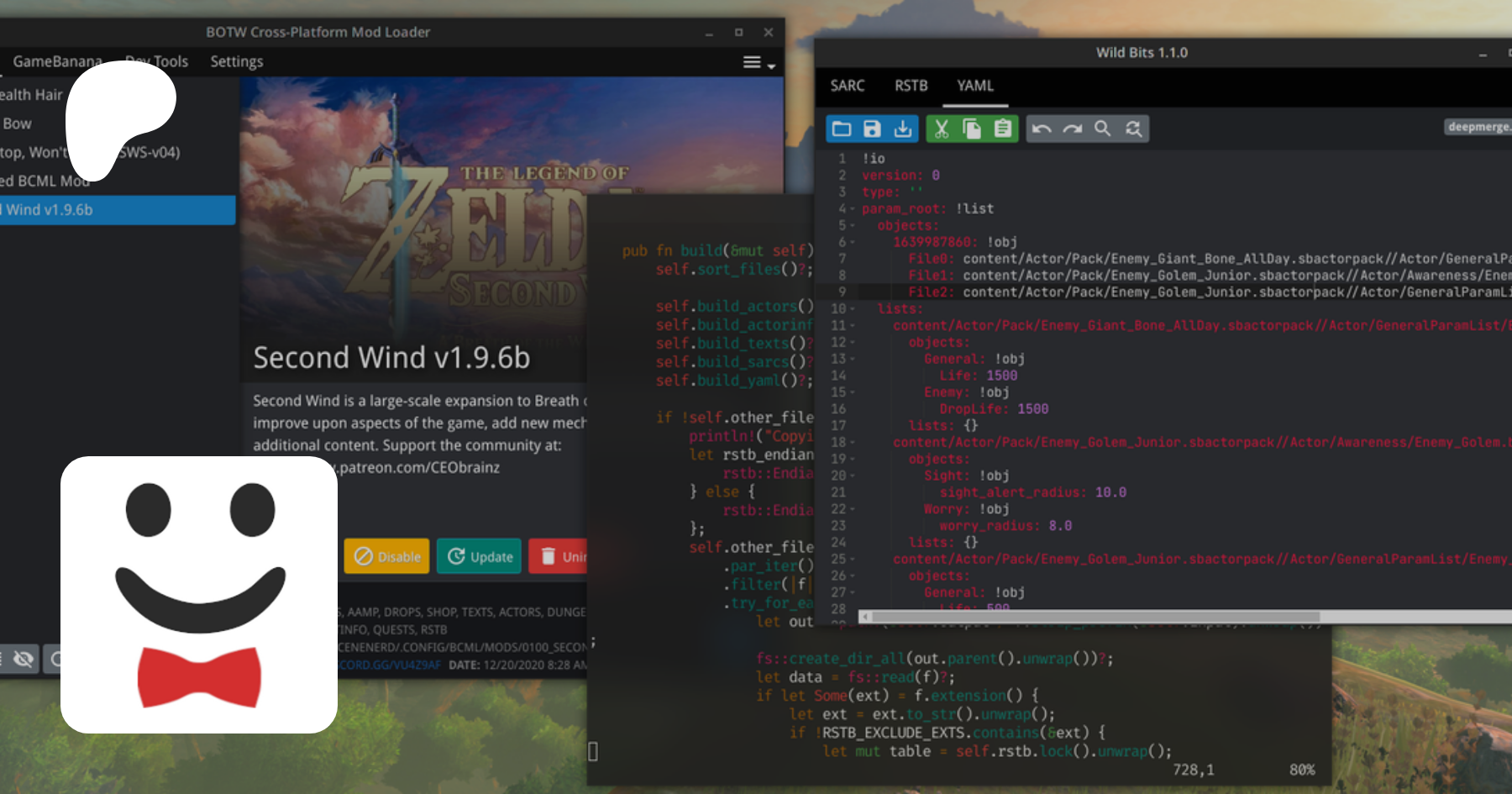Open the Find magnifier tool
The height and width of the screenshot is (794, 1512).
1103,129
